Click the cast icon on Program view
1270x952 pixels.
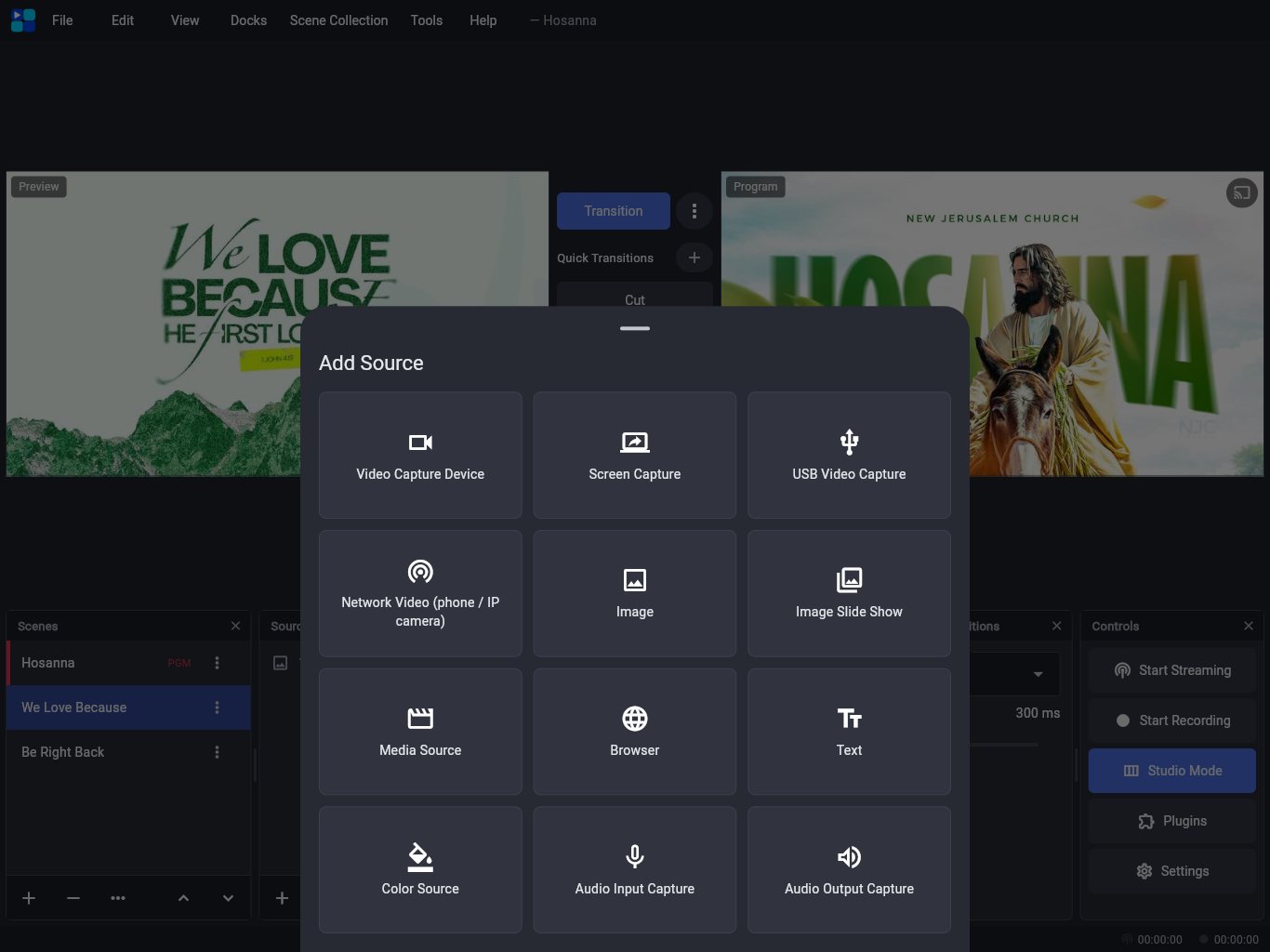[1242, 193]
